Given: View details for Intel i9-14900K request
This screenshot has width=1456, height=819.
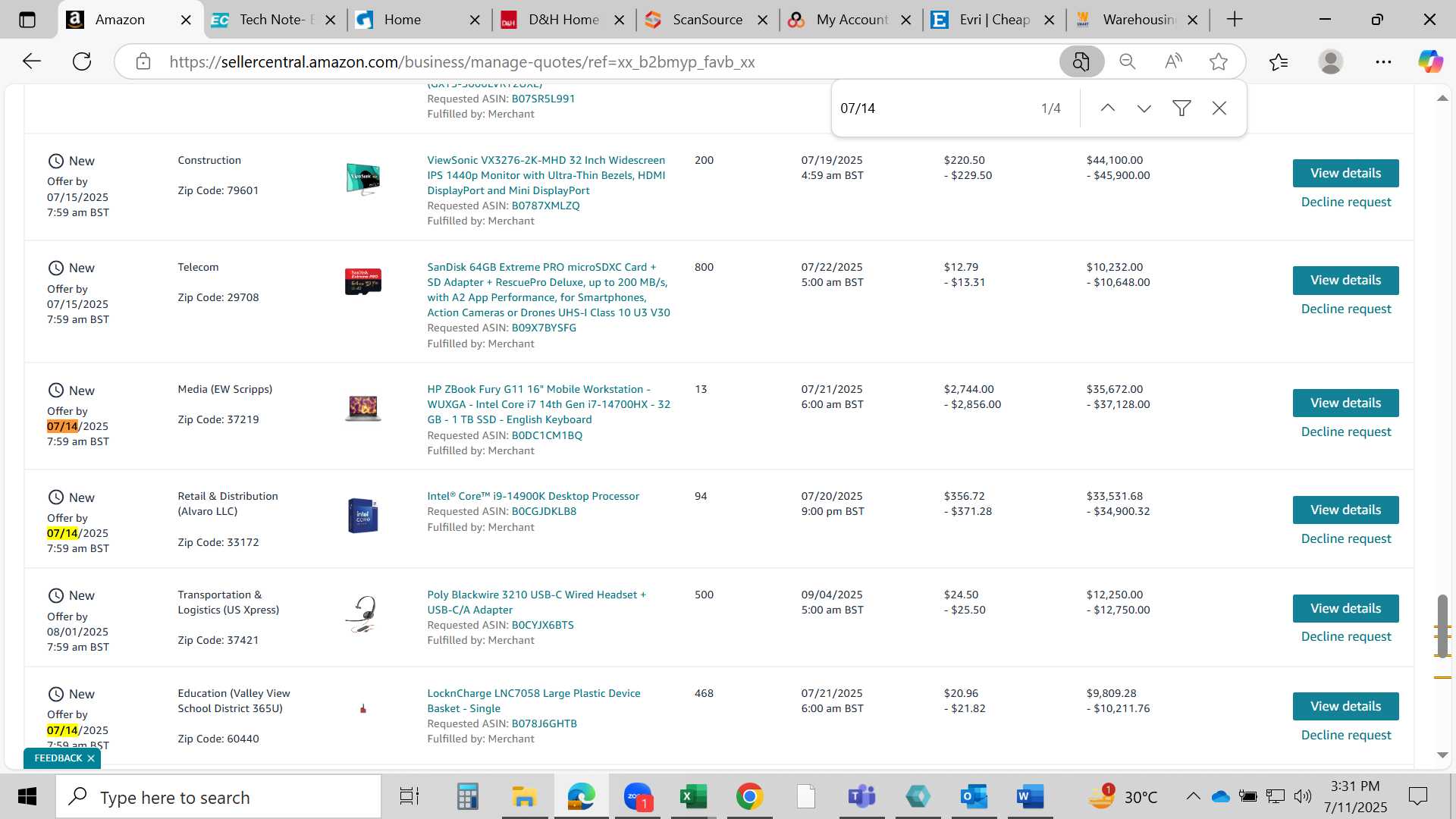Looking at the screenshot, I should [1345, 510].
